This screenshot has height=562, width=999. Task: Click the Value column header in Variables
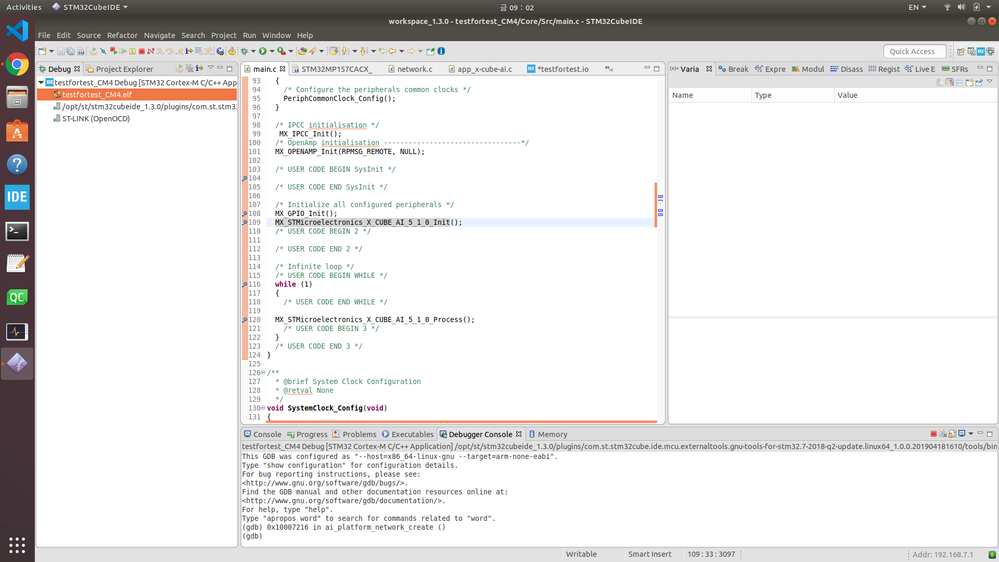pos(915,95)
